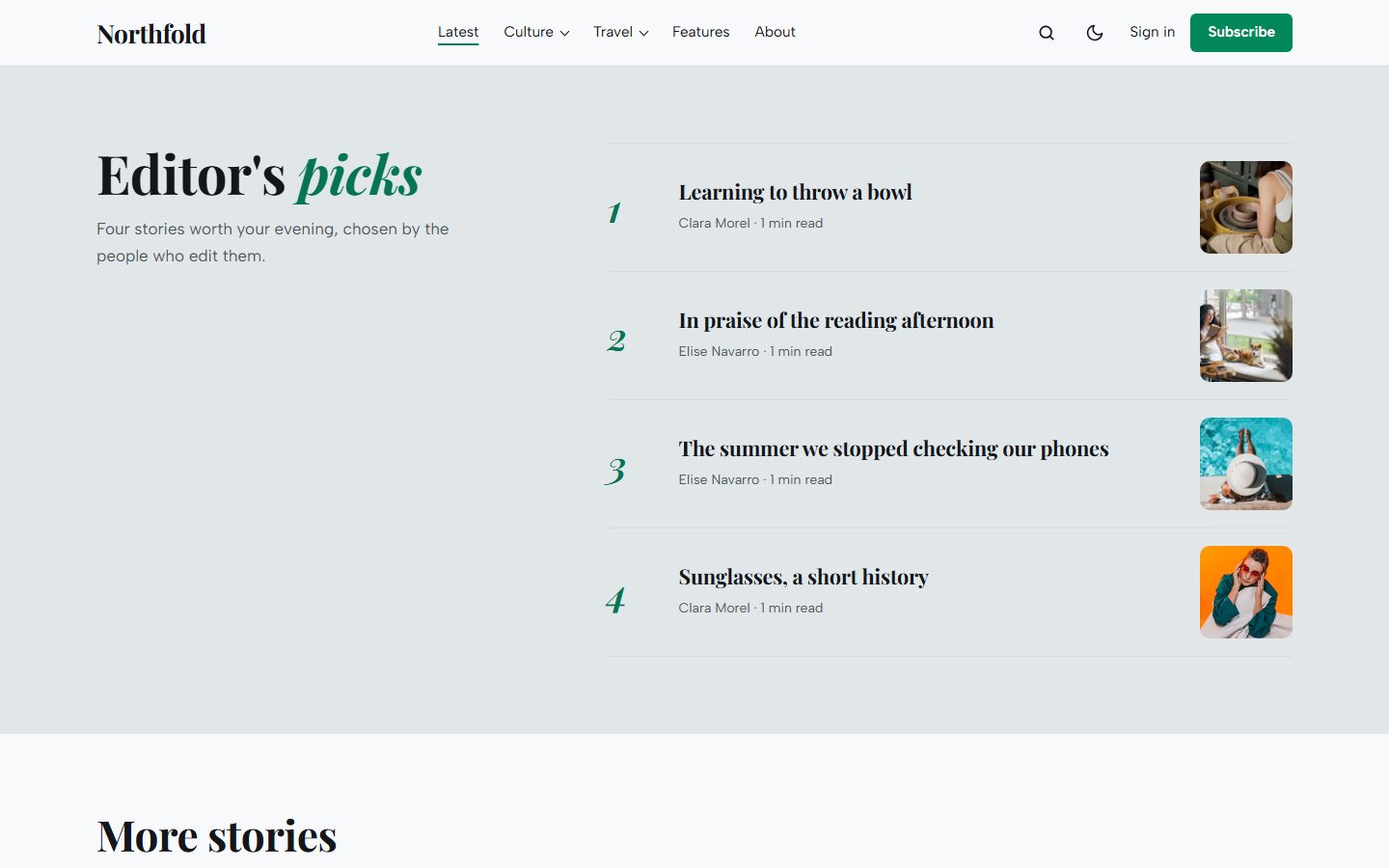1389x868 pixels.
Task: Go to Northfold home via logo
Action: 151,34
